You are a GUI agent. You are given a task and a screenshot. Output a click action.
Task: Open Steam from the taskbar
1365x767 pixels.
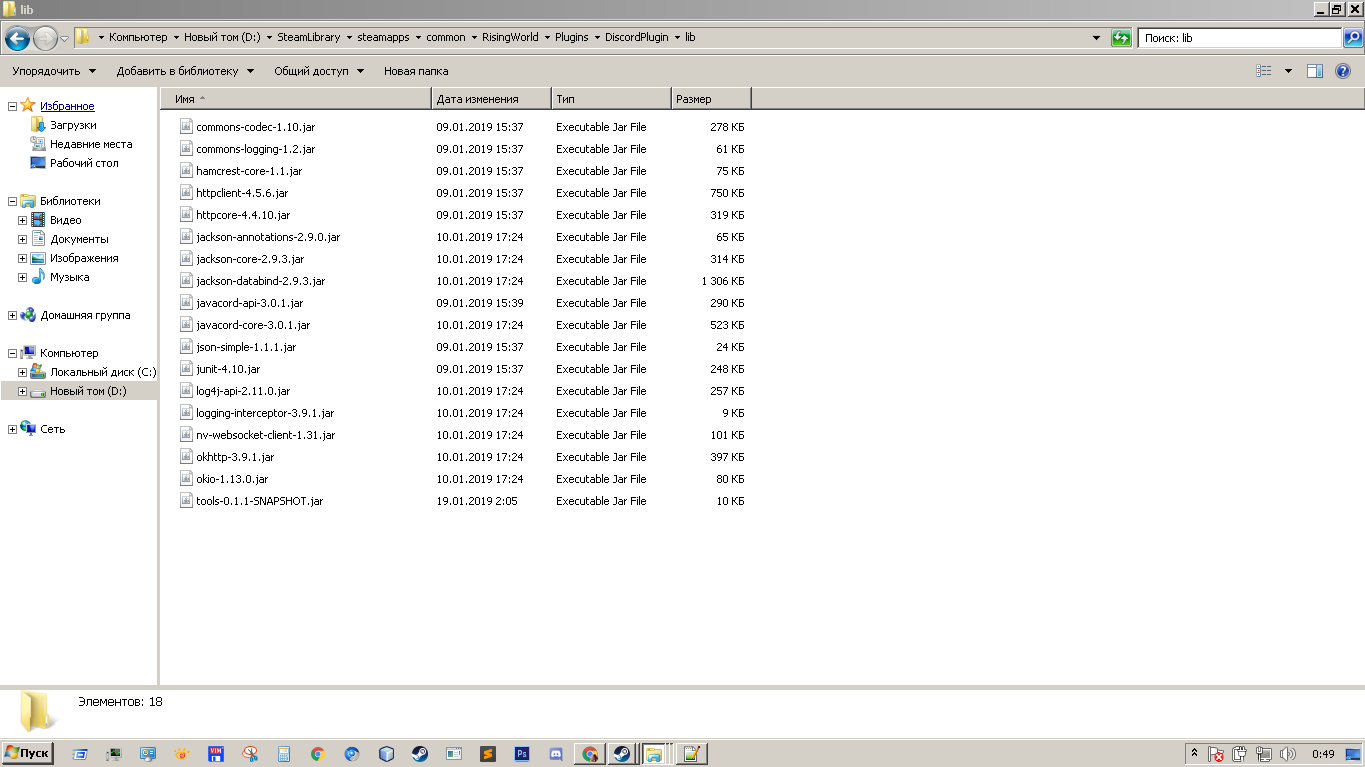pyautogui.click(x=420, y=754)
